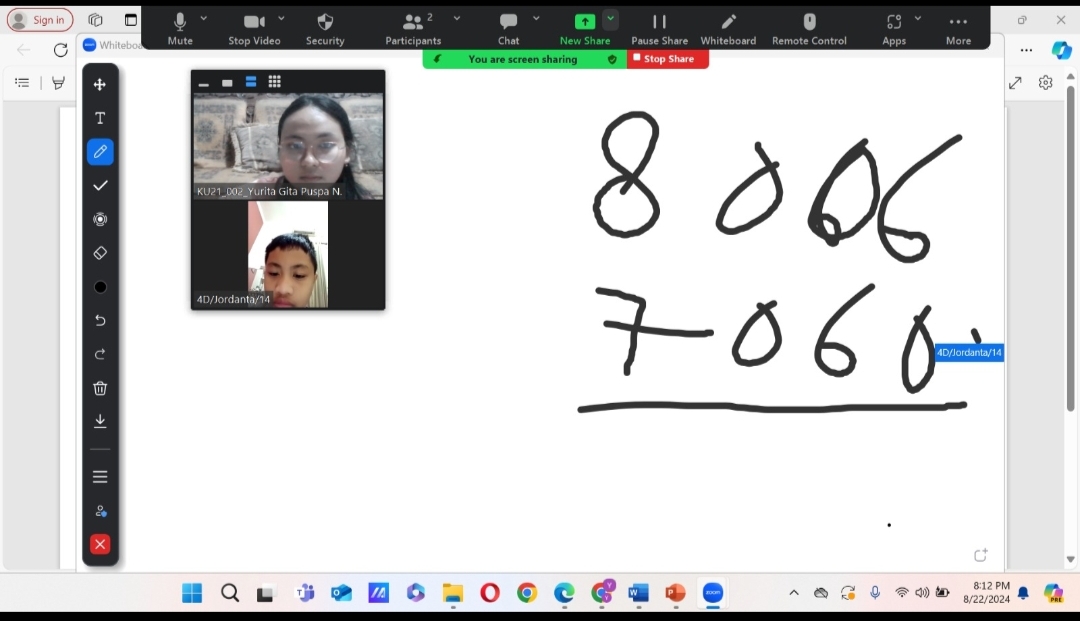Open browser settings and more menu
The height and width of the screenshot is (621, 1080).
pyautogui.click(x=1026, y=50)
